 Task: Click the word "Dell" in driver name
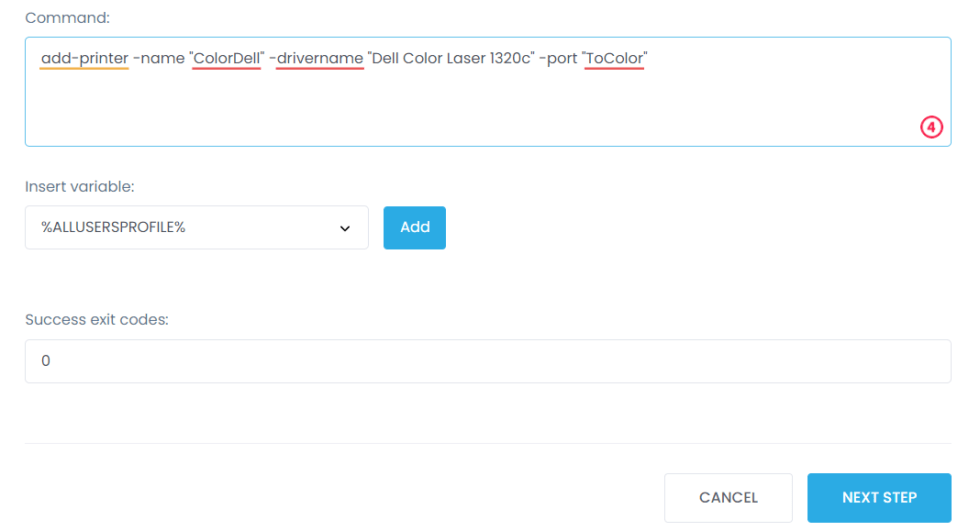[x=388, y=59]
